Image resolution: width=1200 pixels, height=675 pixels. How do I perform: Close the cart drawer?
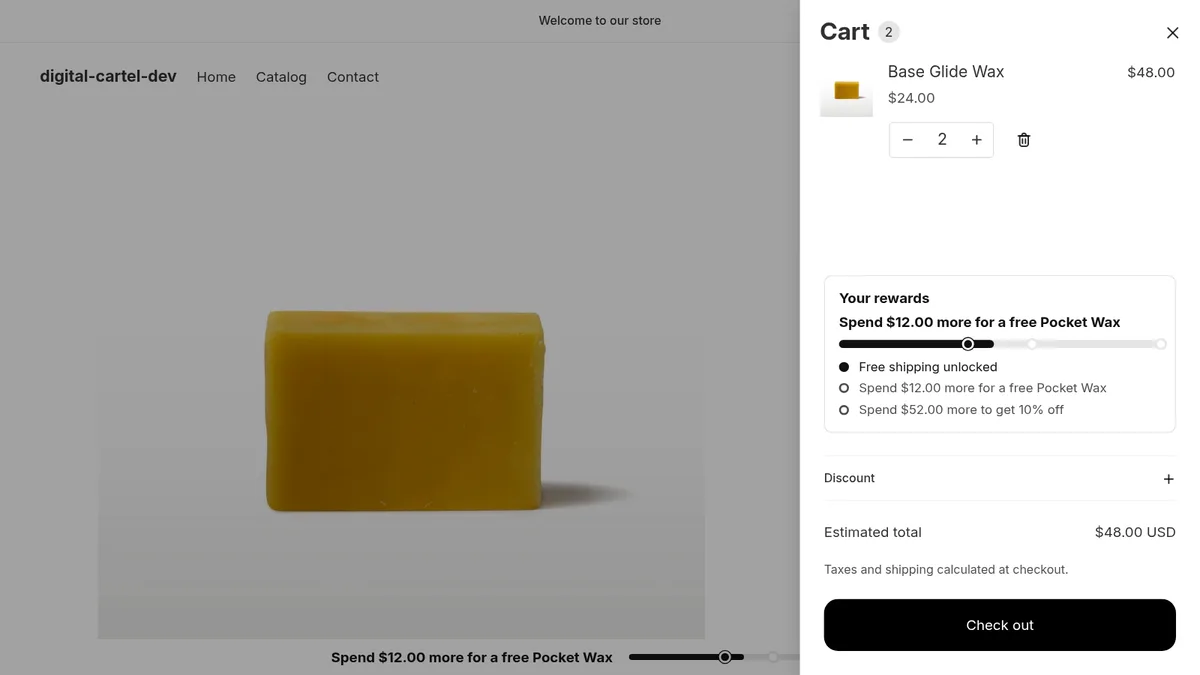click(x=1173, y=33)
